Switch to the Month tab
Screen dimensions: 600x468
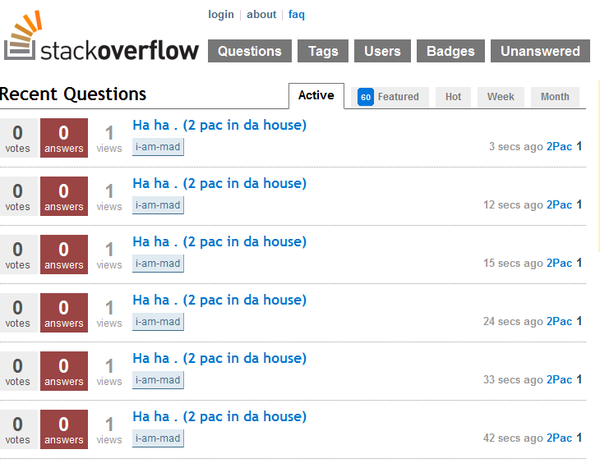[555, 97]
